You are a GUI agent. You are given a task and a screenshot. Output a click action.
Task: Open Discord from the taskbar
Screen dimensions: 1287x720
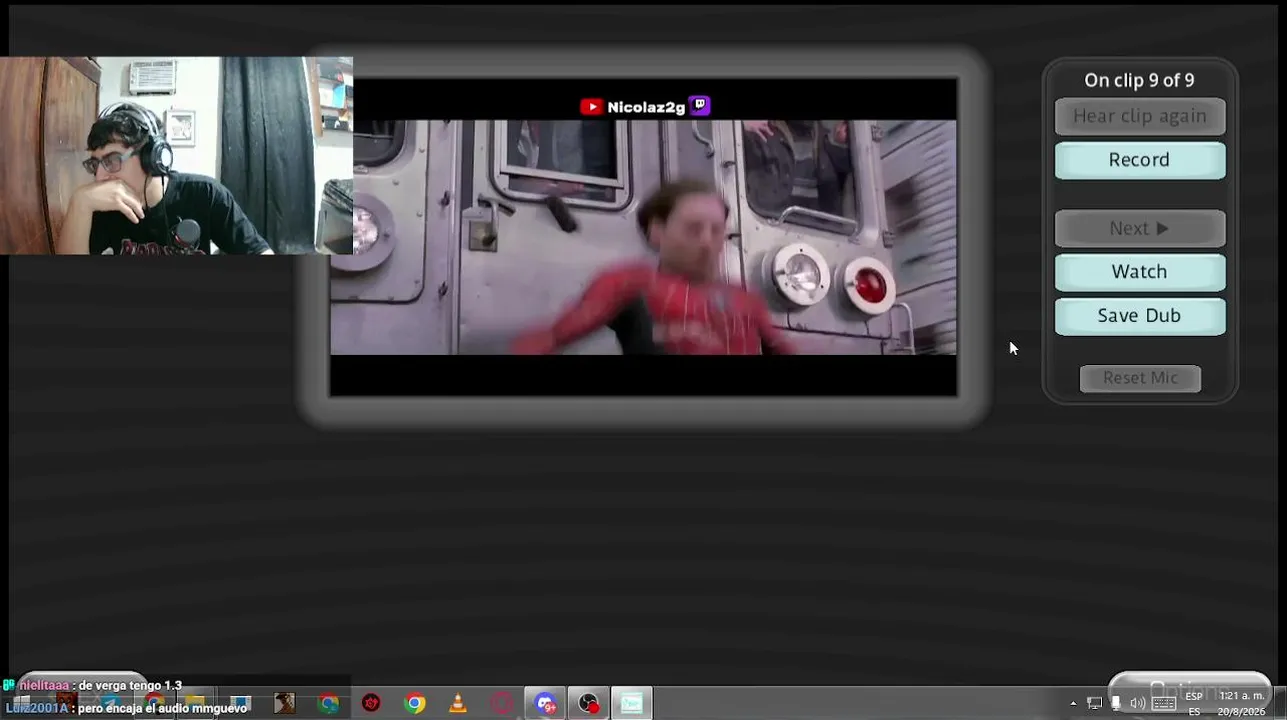[x=545, y=704]
